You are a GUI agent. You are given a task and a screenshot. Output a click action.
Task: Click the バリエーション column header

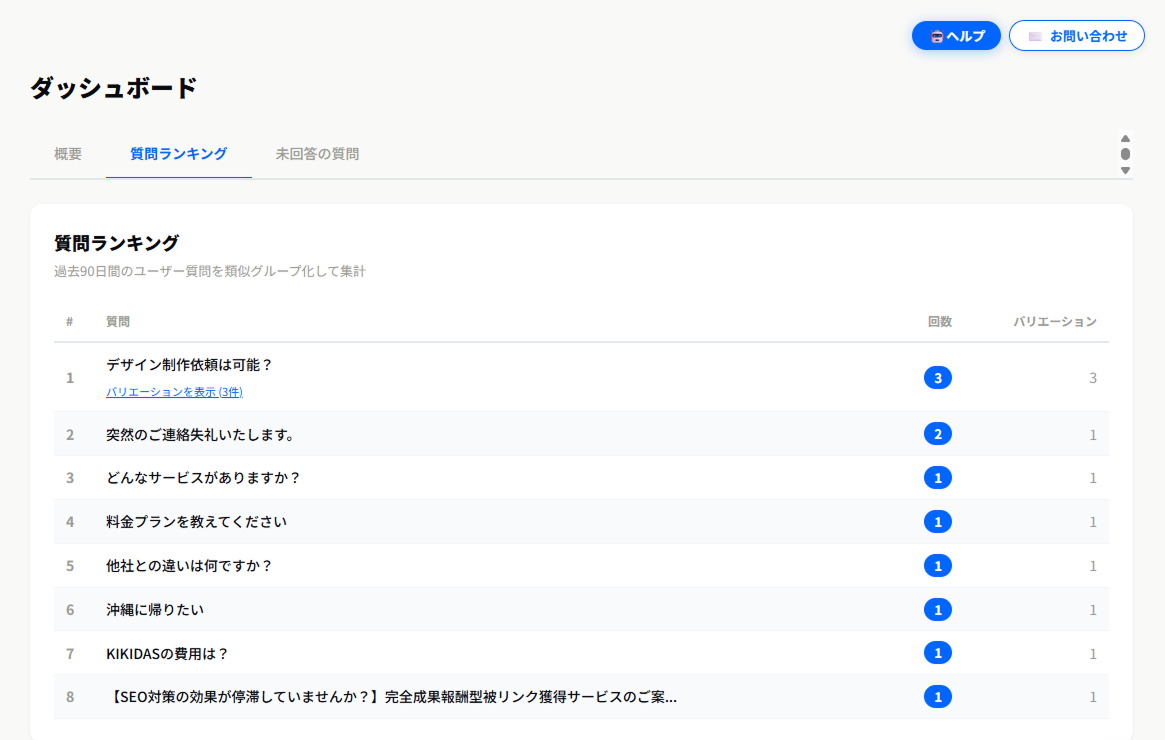tap(1055, 321)
